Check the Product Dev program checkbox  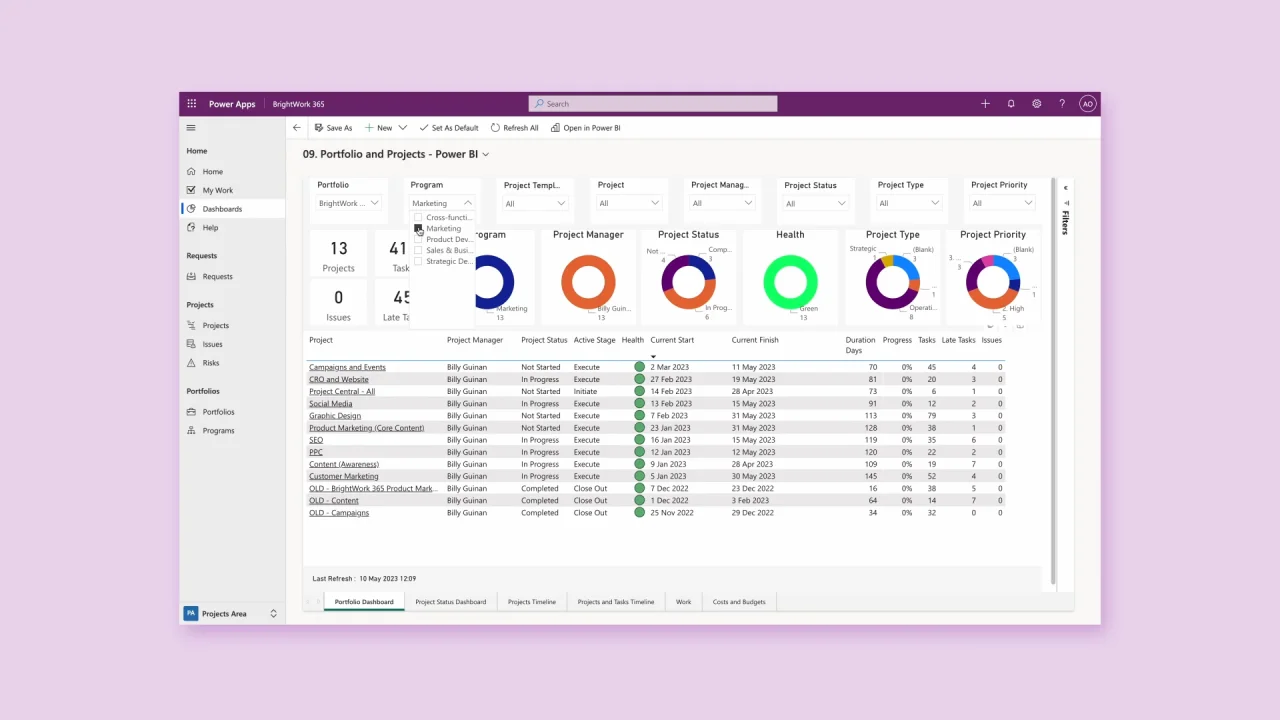pos(418,239)
